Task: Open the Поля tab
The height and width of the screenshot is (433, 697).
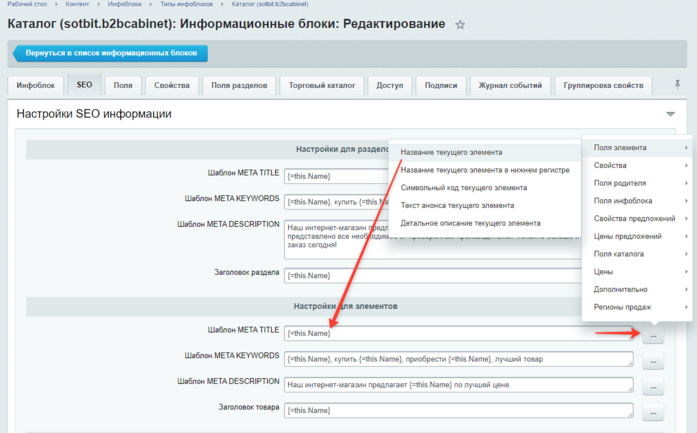Action: click(123, 85)
